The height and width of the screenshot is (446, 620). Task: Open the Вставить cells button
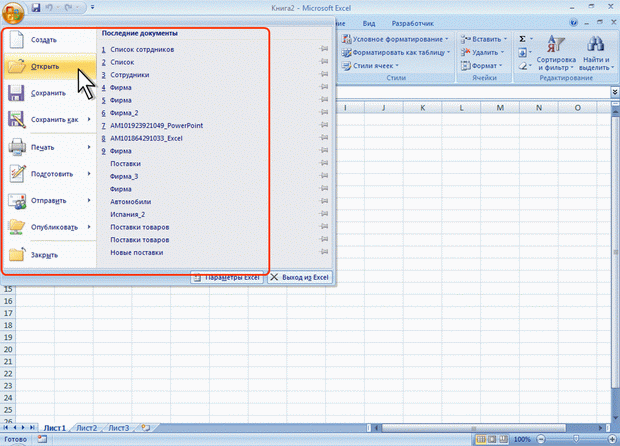(x=483, y=39)
